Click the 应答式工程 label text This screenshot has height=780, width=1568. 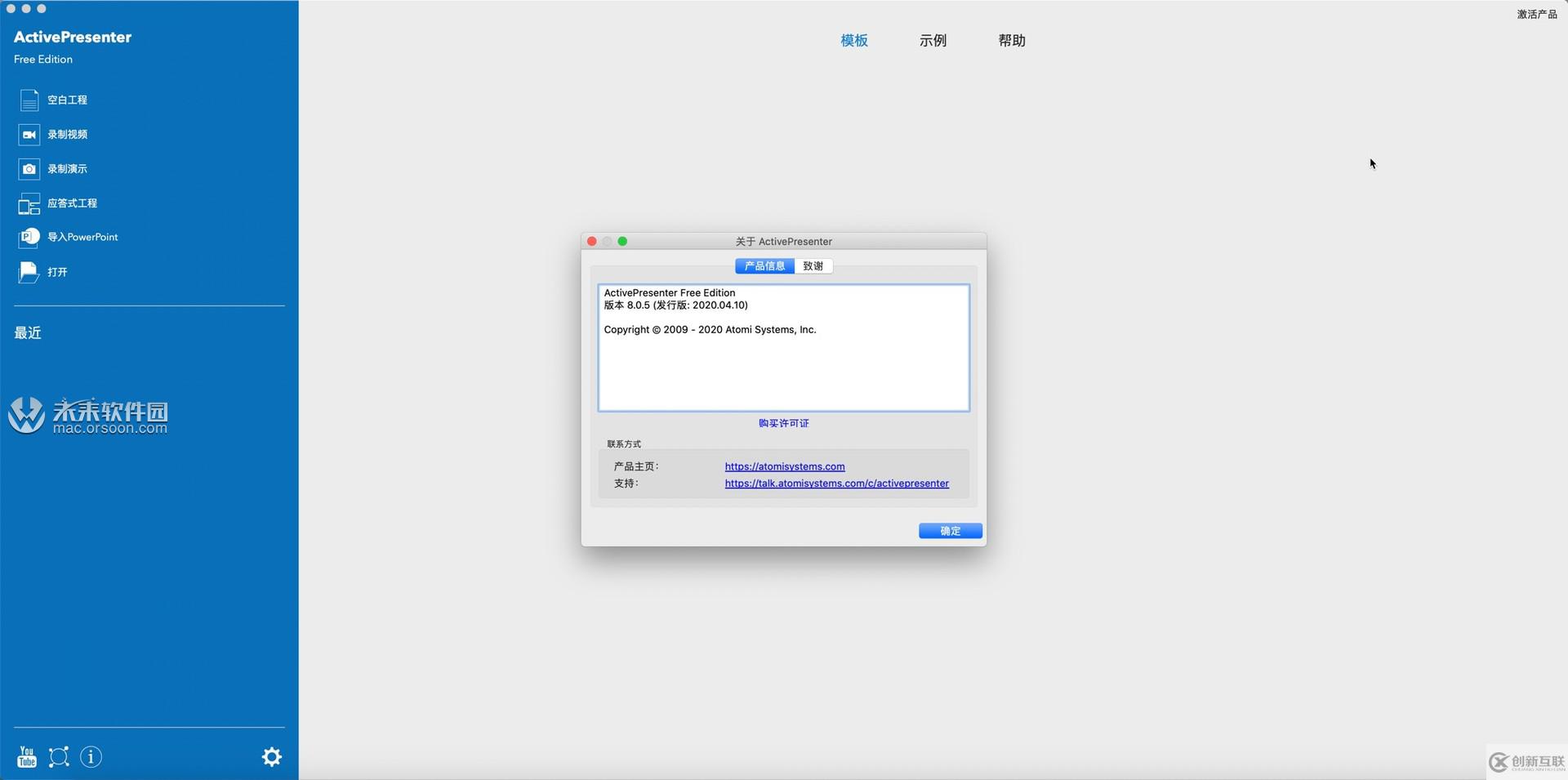coord(72,203)
